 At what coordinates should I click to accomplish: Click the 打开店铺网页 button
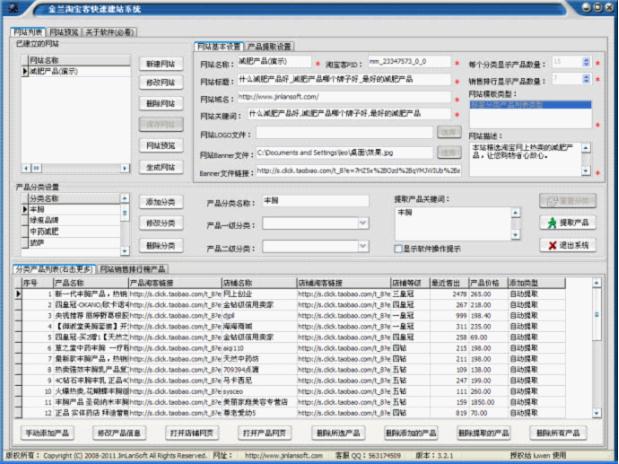(192, 433)
